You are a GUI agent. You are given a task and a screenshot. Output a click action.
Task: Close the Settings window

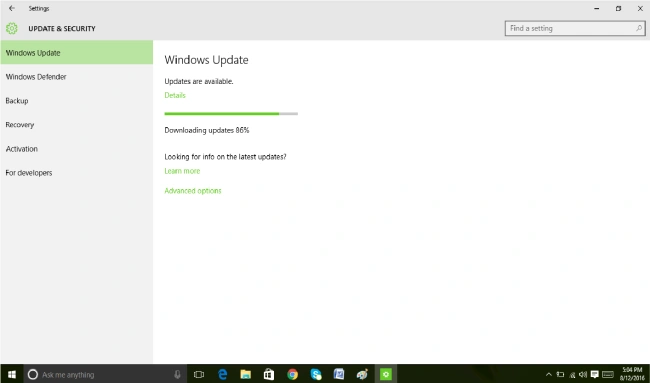(x=640, y=8)
